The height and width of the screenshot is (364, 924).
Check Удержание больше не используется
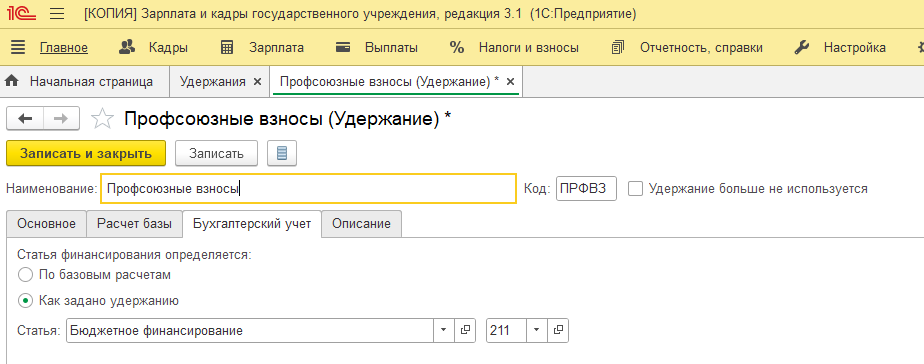point(635,189)
